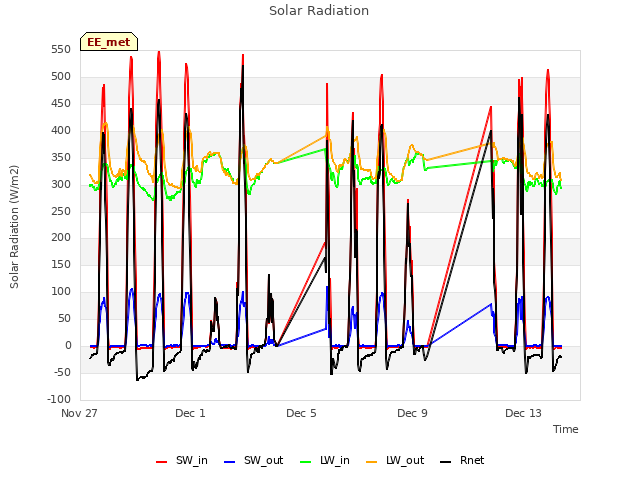Click the SW_out legend label

coord(263,460)
